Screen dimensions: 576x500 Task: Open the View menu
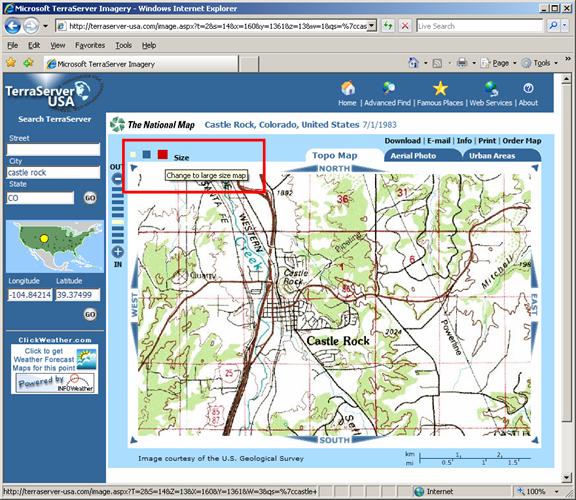tap(58, 45)
